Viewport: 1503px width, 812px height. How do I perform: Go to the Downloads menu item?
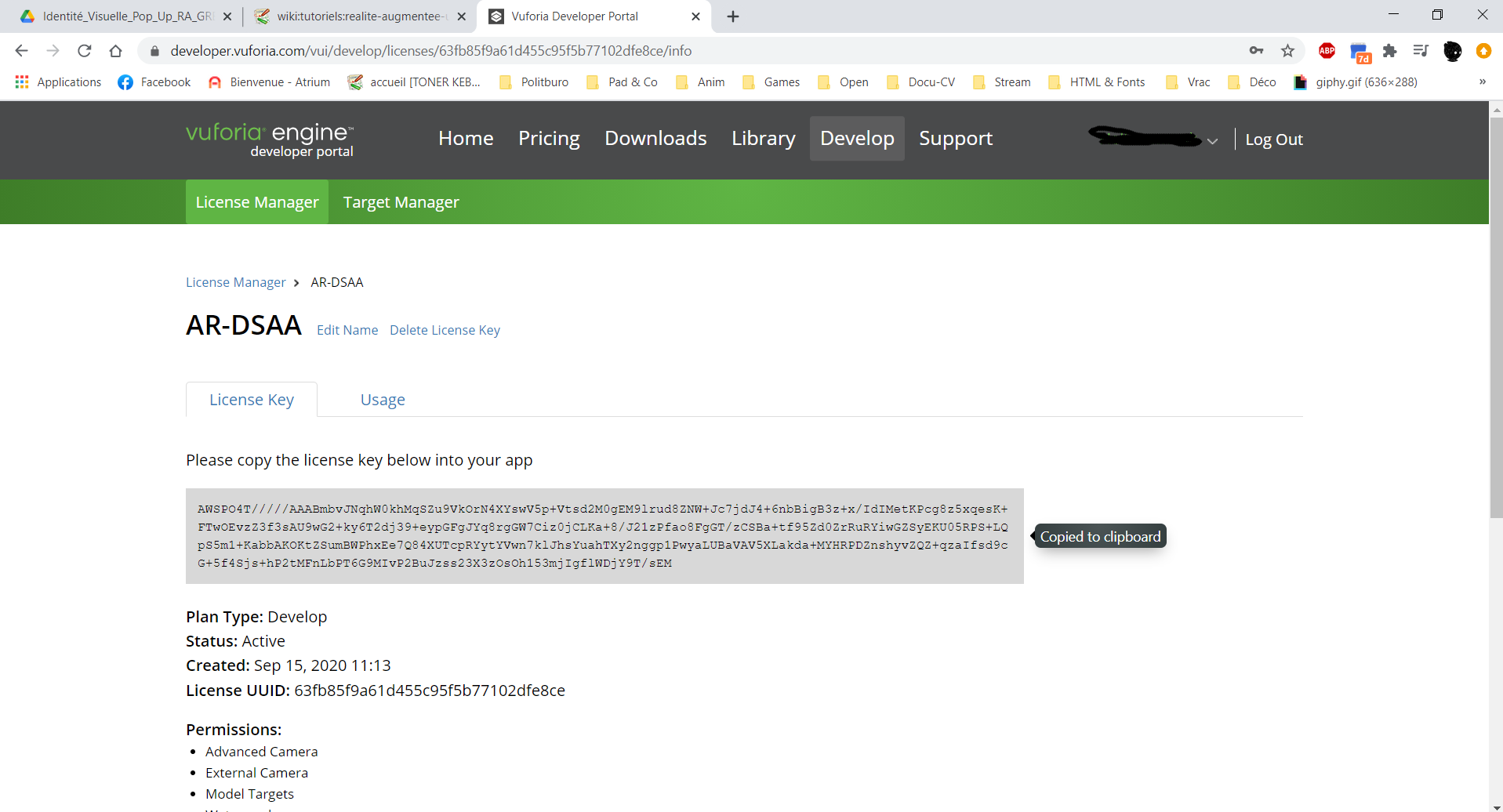[655, 139]
